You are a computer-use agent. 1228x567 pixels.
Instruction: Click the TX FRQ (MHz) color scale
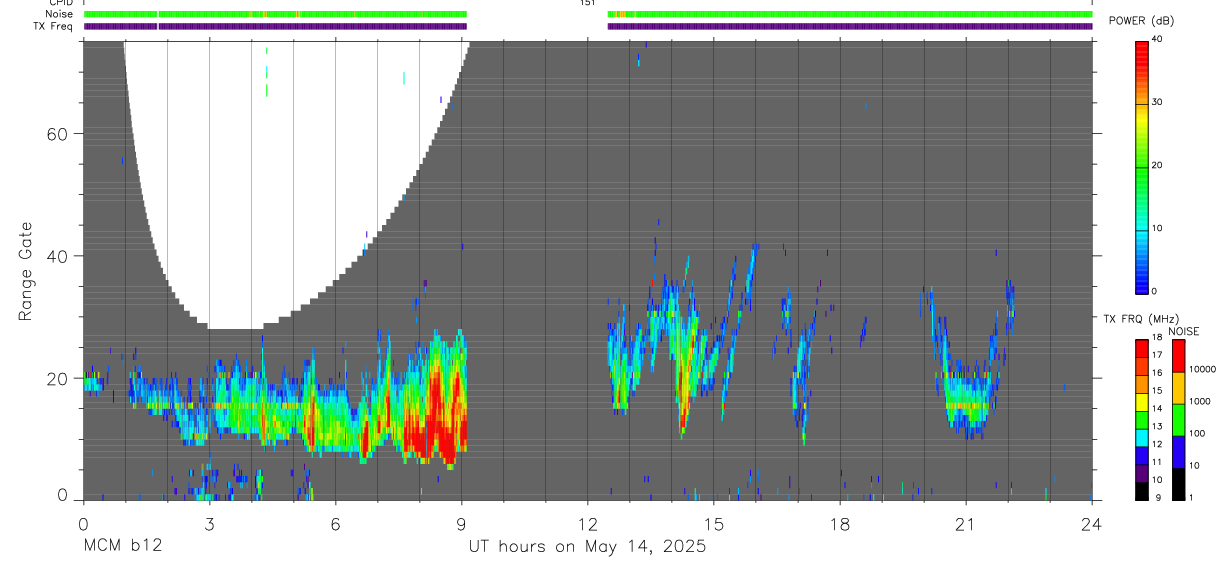(x=1141, y=419)
